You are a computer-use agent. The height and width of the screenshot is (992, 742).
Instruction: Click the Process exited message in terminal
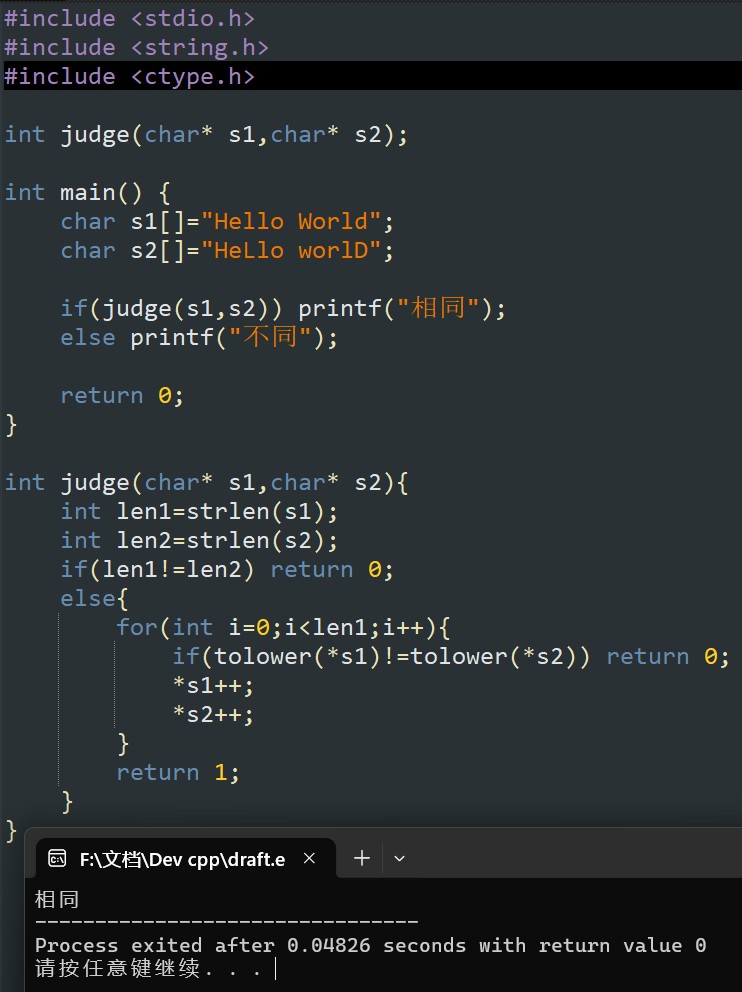pyautogui.click(x=371, y=945)
